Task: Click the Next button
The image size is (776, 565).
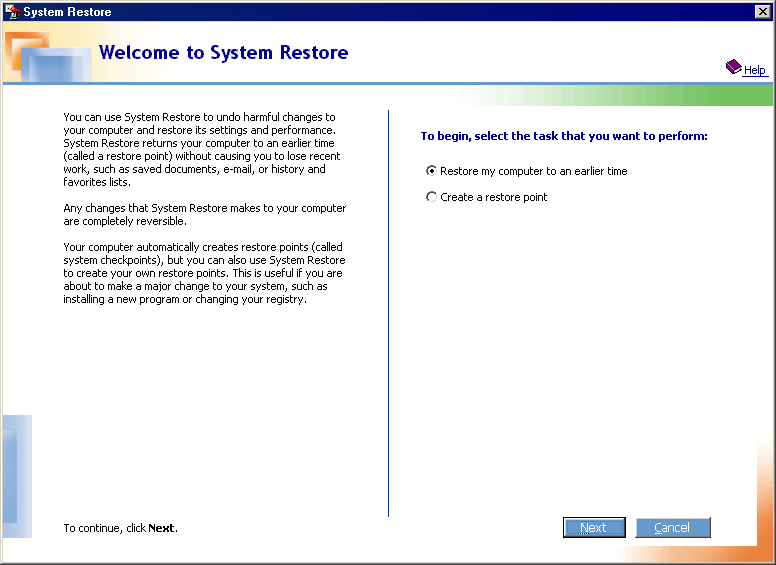Action: 594,527
